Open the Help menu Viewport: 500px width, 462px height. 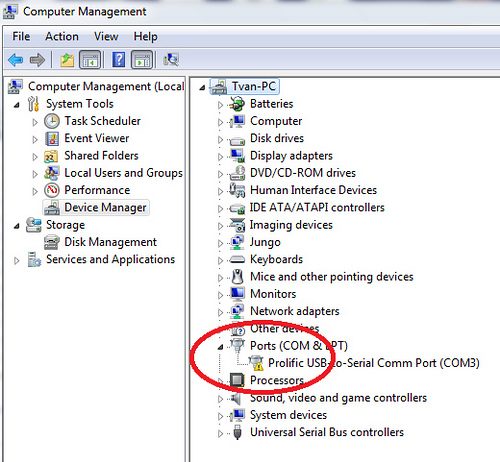pyautogui.click(x=146, y=36)
